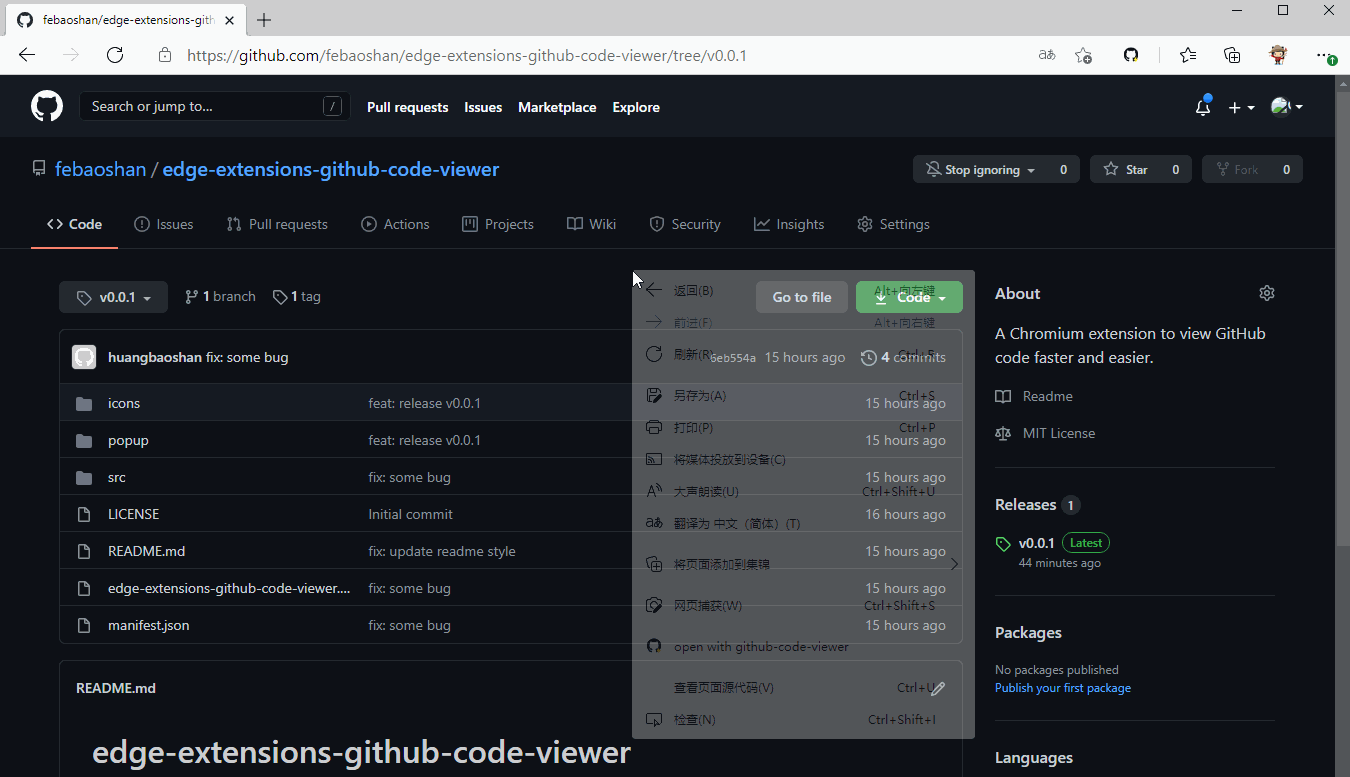Add this page to favorites star icon
Image resolution: width=1350 pixels, height=777 pixels.
tap(1083, 55)
